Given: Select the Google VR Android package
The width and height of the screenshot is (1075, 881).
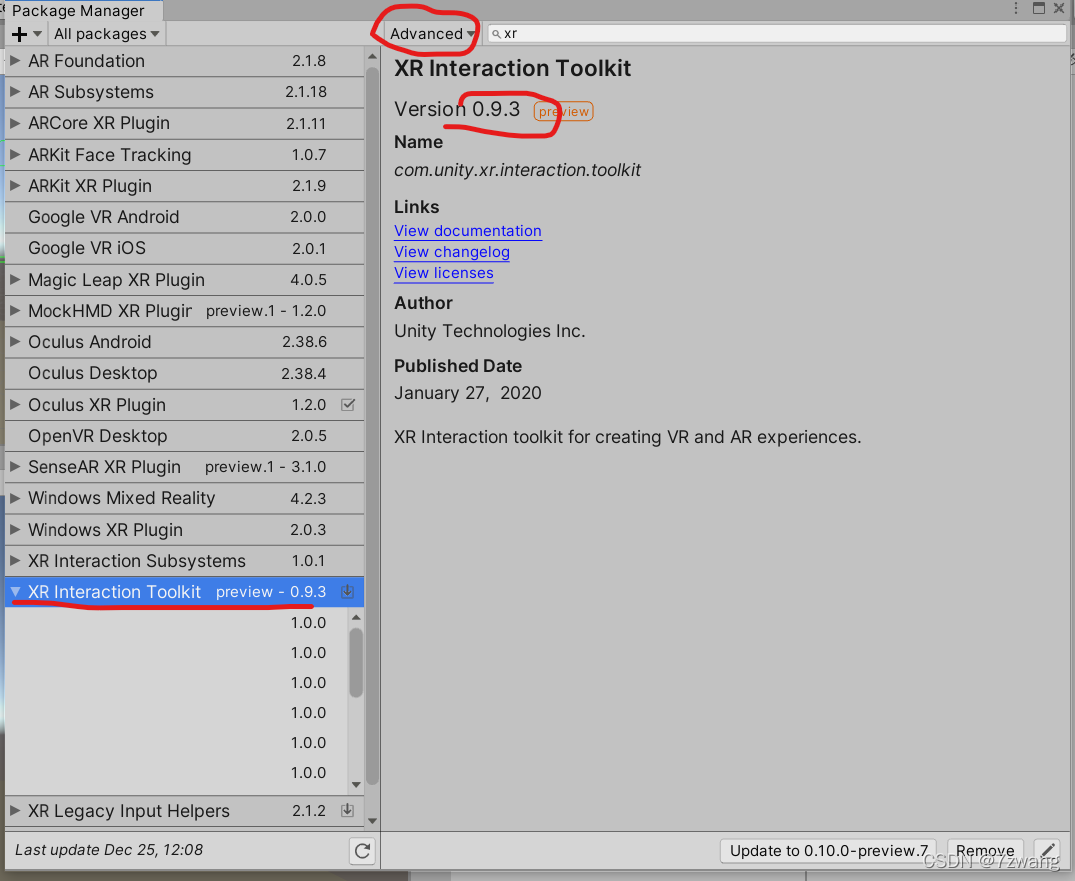Looking at the screenshot, I should point(184,217).
